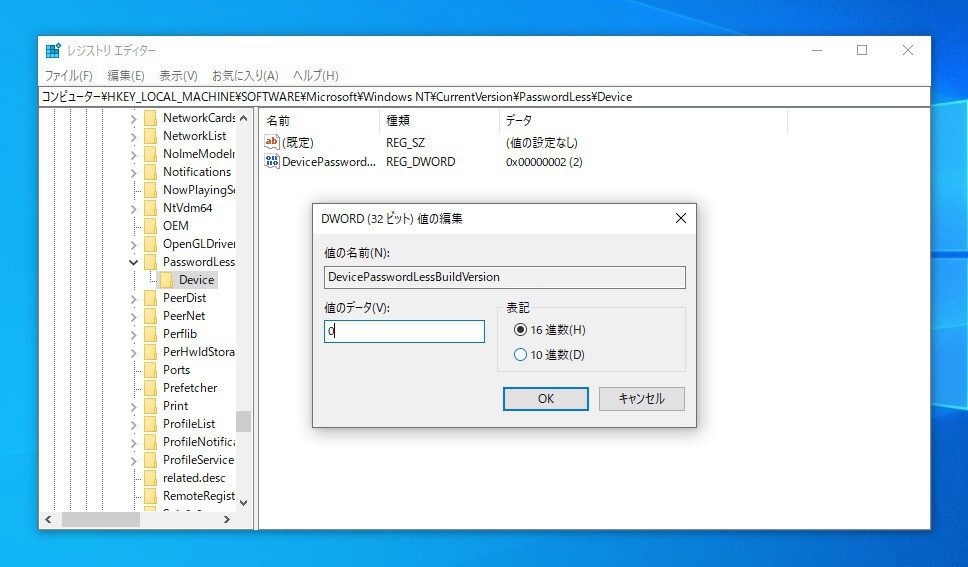Click the REG_SZ type cell
Viewport: 968px width, 567px height.
406,143
